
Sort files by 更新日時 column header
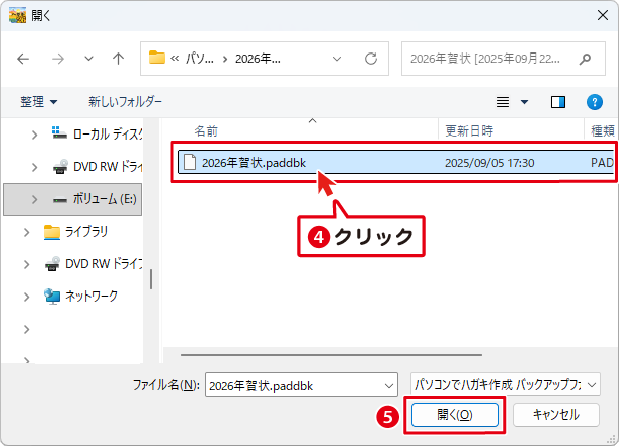[469, 131]
